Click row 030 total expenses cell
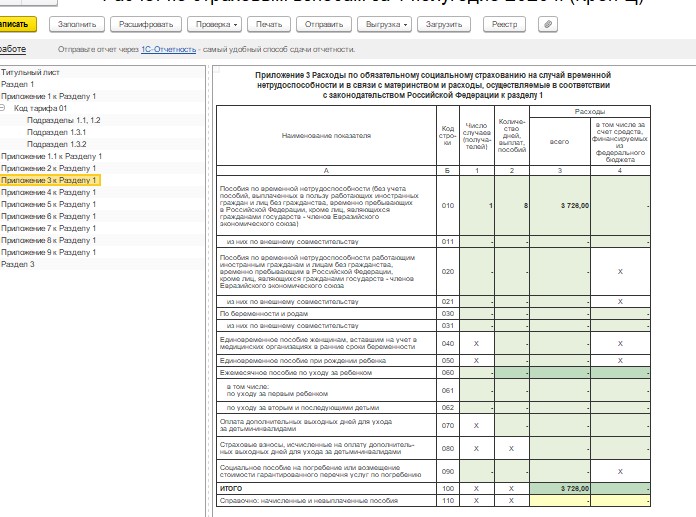 point(560,313)
